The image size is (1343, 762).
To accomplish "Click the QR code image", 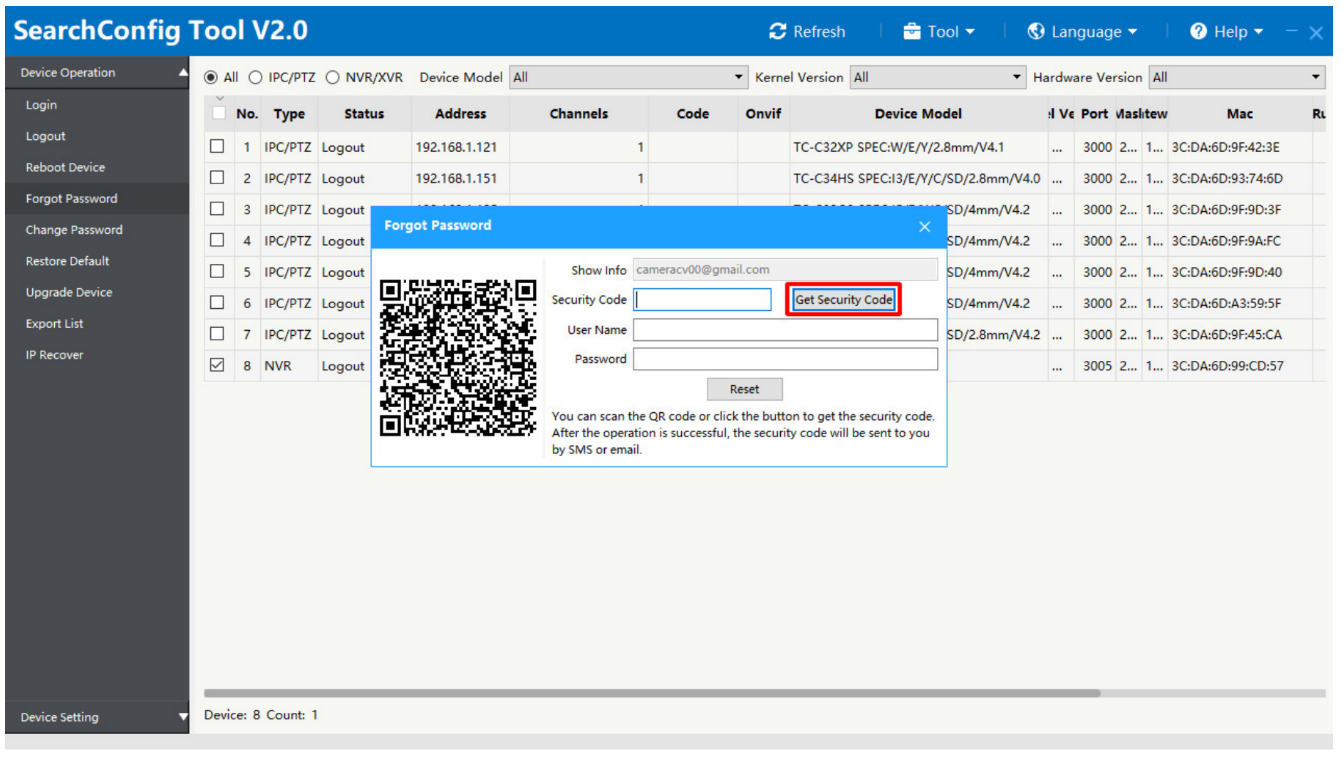I will [x=459, y=357].
